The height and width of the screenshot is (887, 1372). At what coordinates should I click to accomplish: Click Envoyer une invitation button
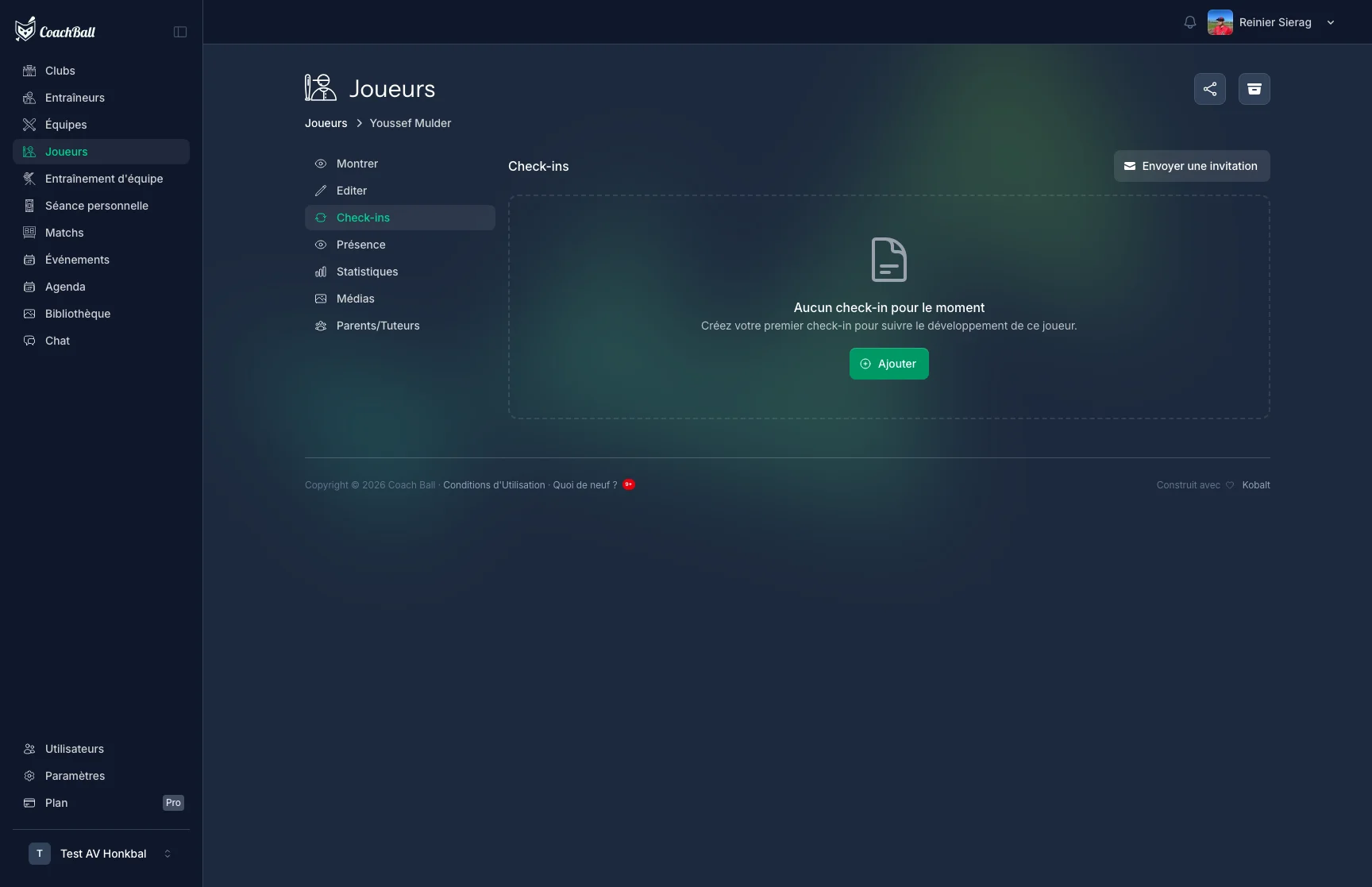(1192, 166)
